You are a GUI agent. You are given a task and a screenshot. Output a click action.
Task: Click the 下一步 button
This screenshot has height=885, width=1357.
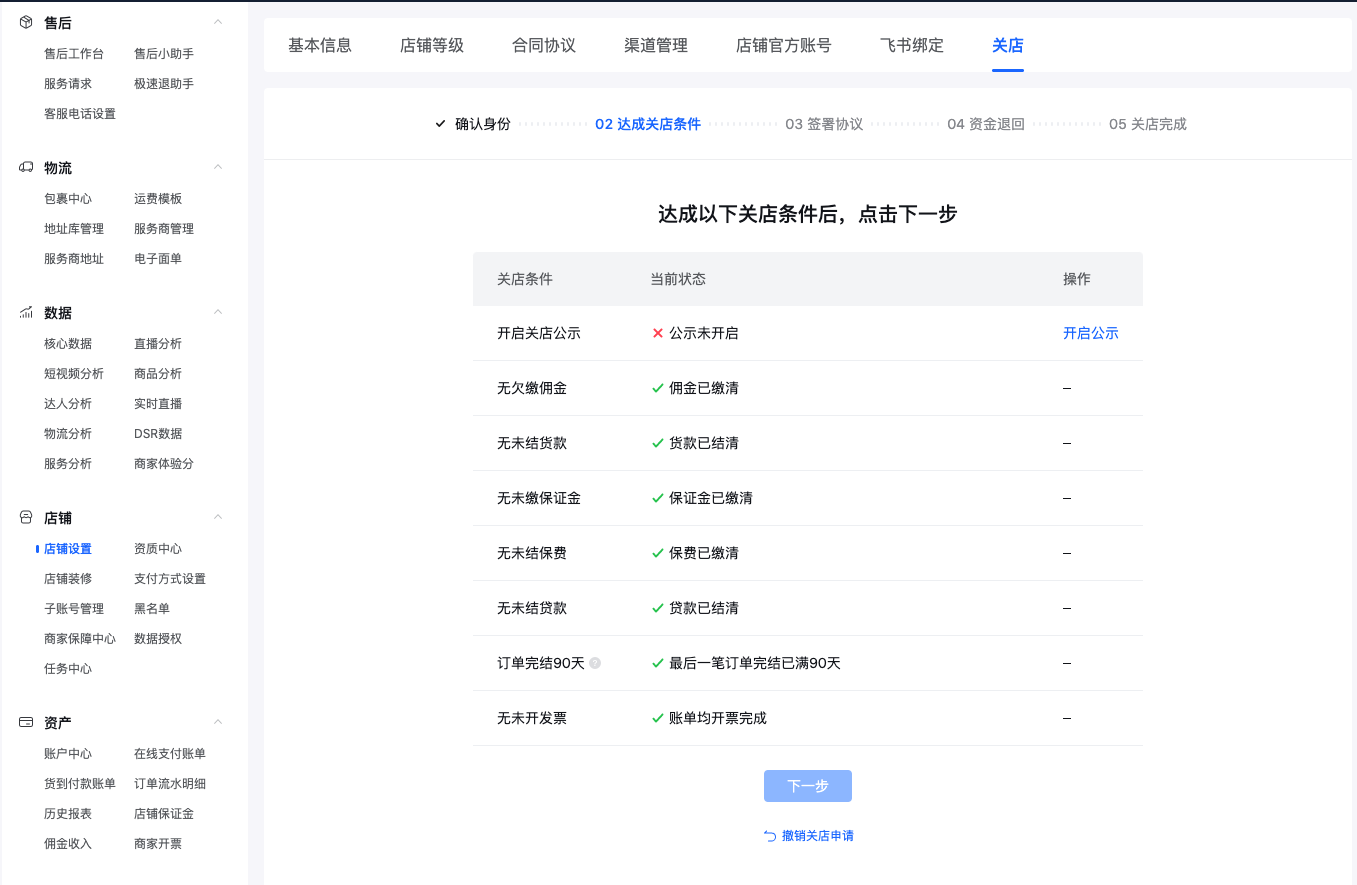(807, 786)
